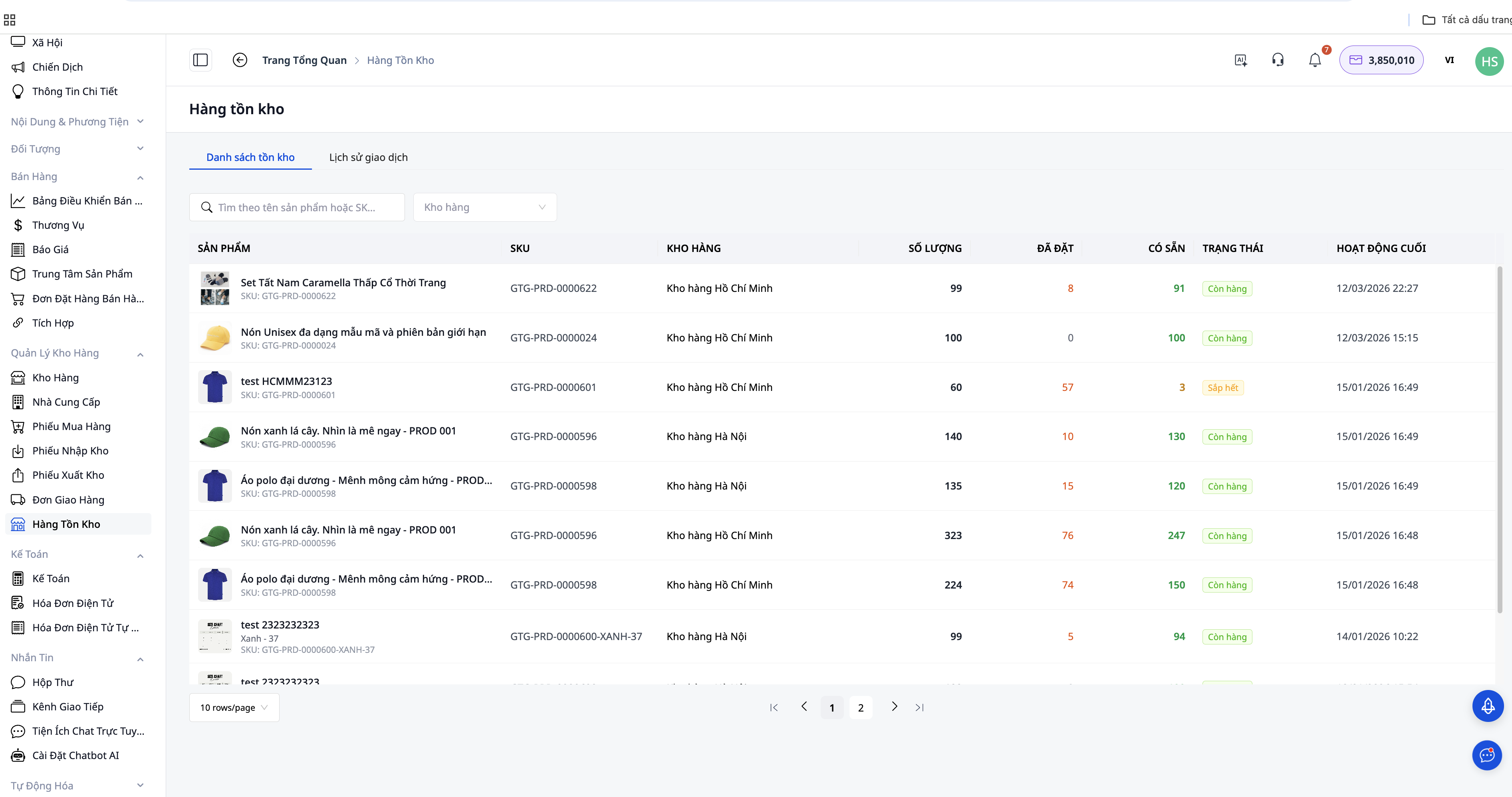Open Đơn Giao Hàng in sidebar
This screenshot has width=1512, height=797.
(68, 500)
